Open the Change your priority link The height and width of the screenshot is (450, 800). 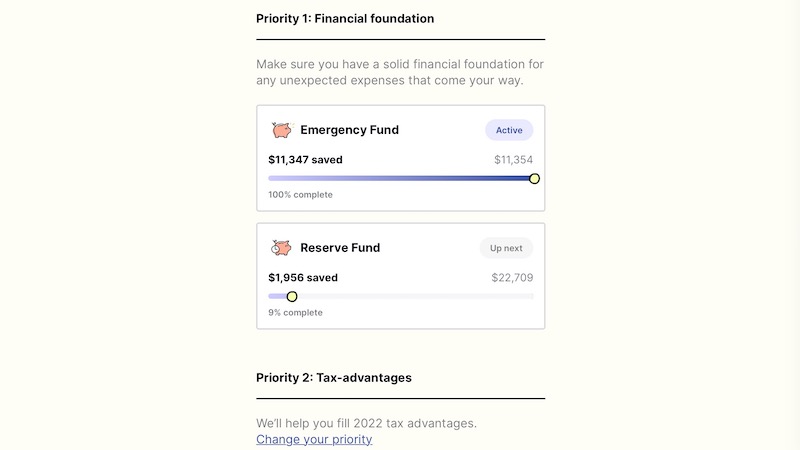pos(314,439)
